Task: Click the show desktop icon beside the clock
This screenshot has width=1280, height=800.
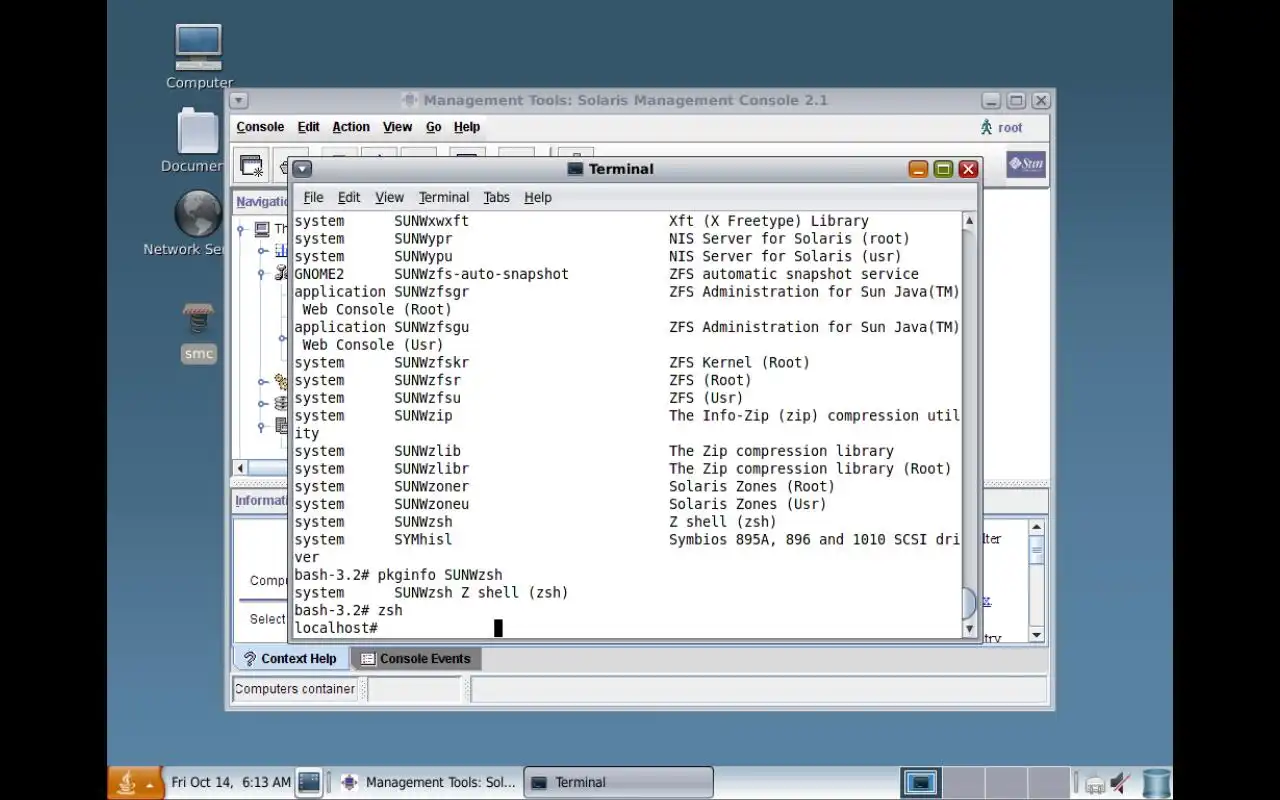Action: 309,782
